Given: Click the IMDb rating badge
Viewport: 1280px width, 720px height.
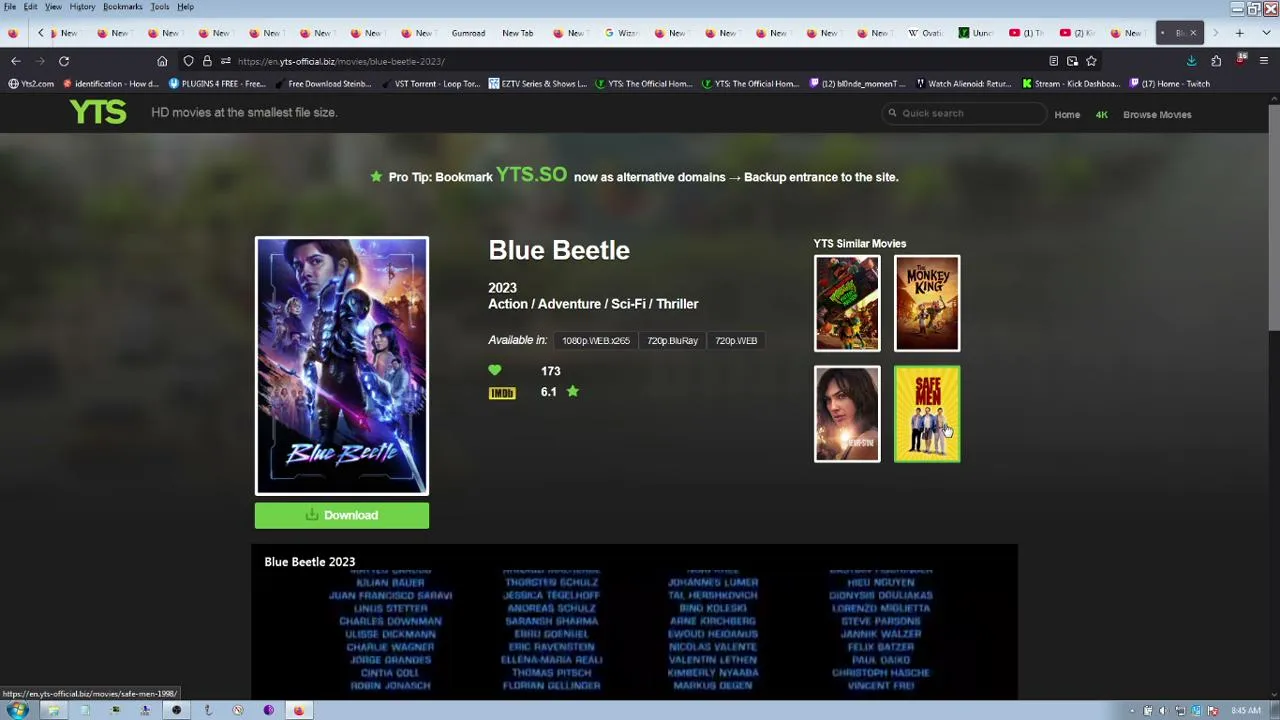Looking at the screenshot, I should [501, 393].
